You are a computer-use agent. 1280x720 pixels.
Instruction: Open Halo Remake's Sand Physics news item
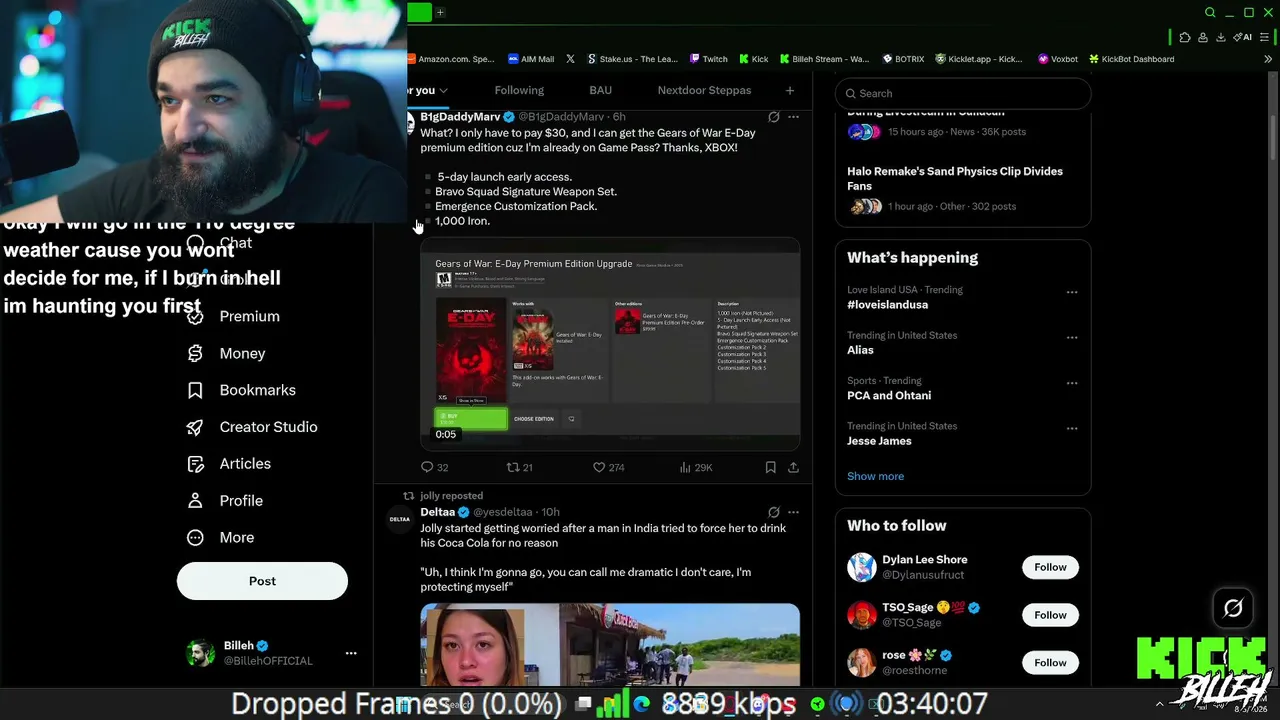pyautogui.click(x=963, y=190)
